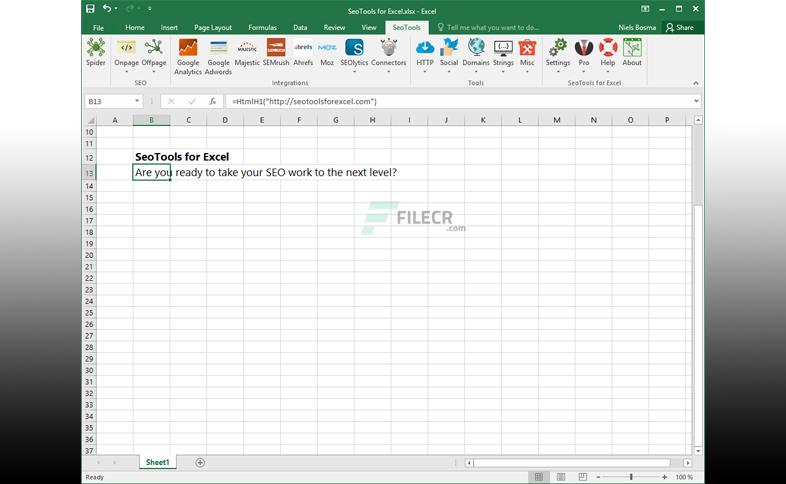
Task: Open Google Adwords integration
Action: tap(218, 57)
